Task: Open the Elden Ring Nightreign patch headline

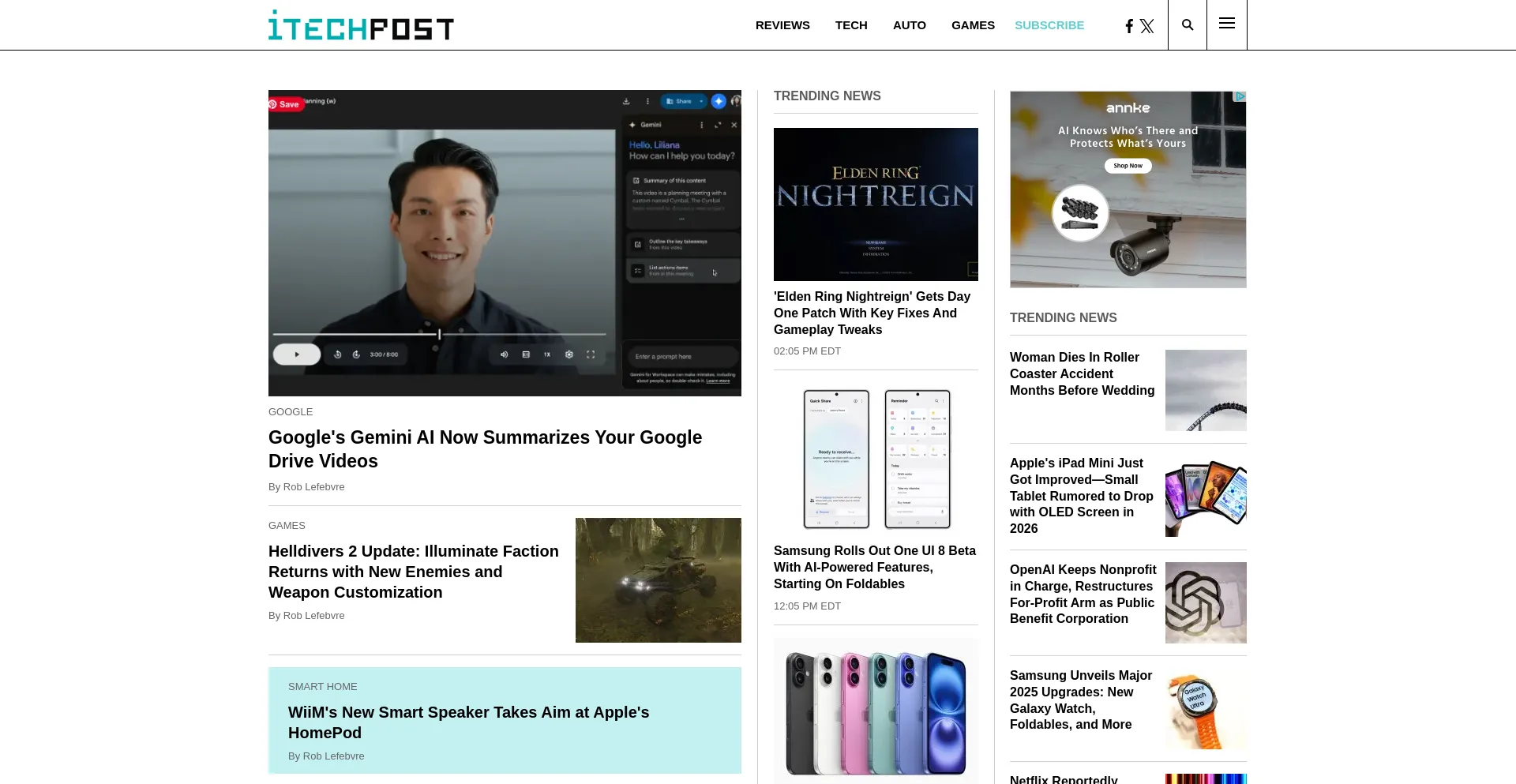Action: [x=872, y=313]
